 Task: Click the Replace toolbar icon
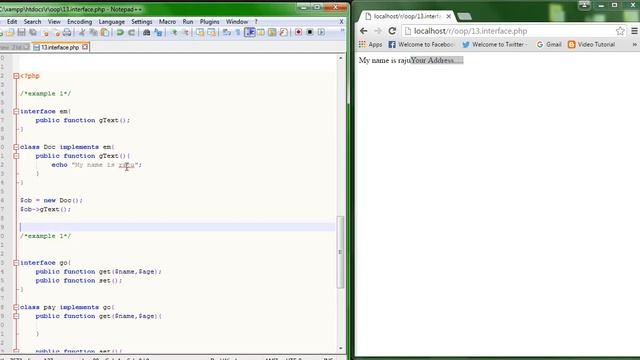158,32
